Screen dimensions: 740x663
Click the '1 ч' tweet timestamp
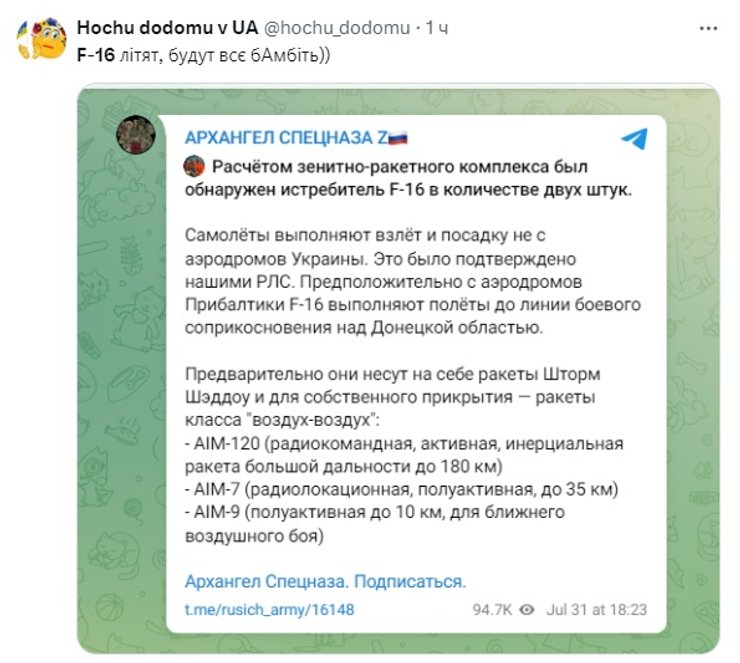pyautogui.click(x=437, y=28)
